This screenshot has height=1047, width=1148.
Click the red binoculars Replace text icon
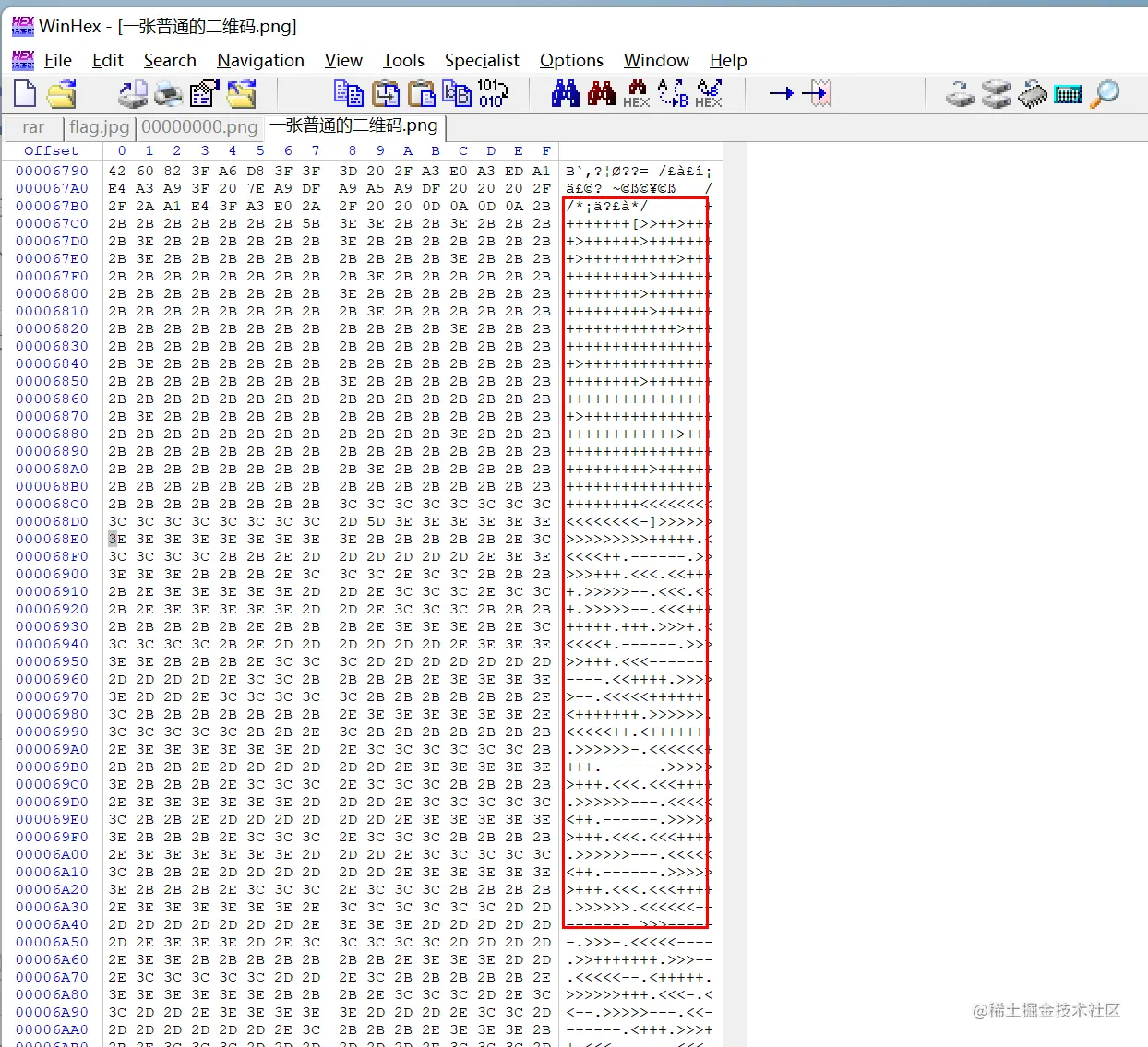click(x=601, y=94)
